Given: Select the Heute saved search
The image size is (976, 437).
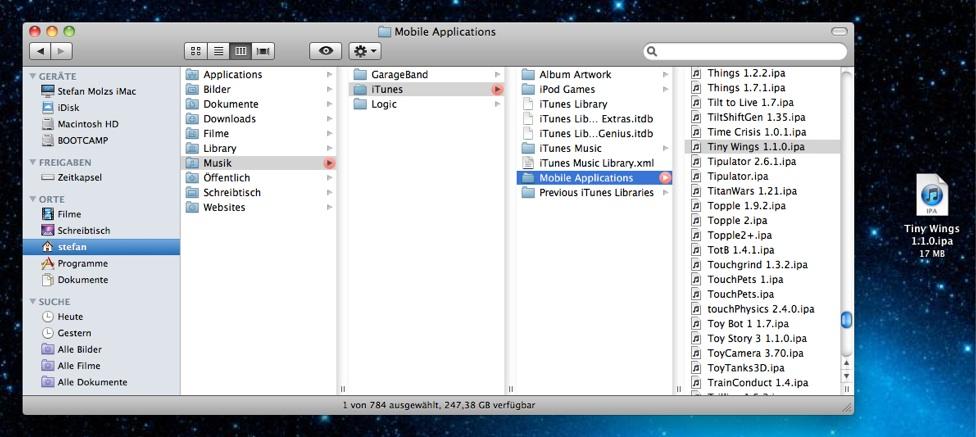Looking at the screenshot, I should pos(101,316).
